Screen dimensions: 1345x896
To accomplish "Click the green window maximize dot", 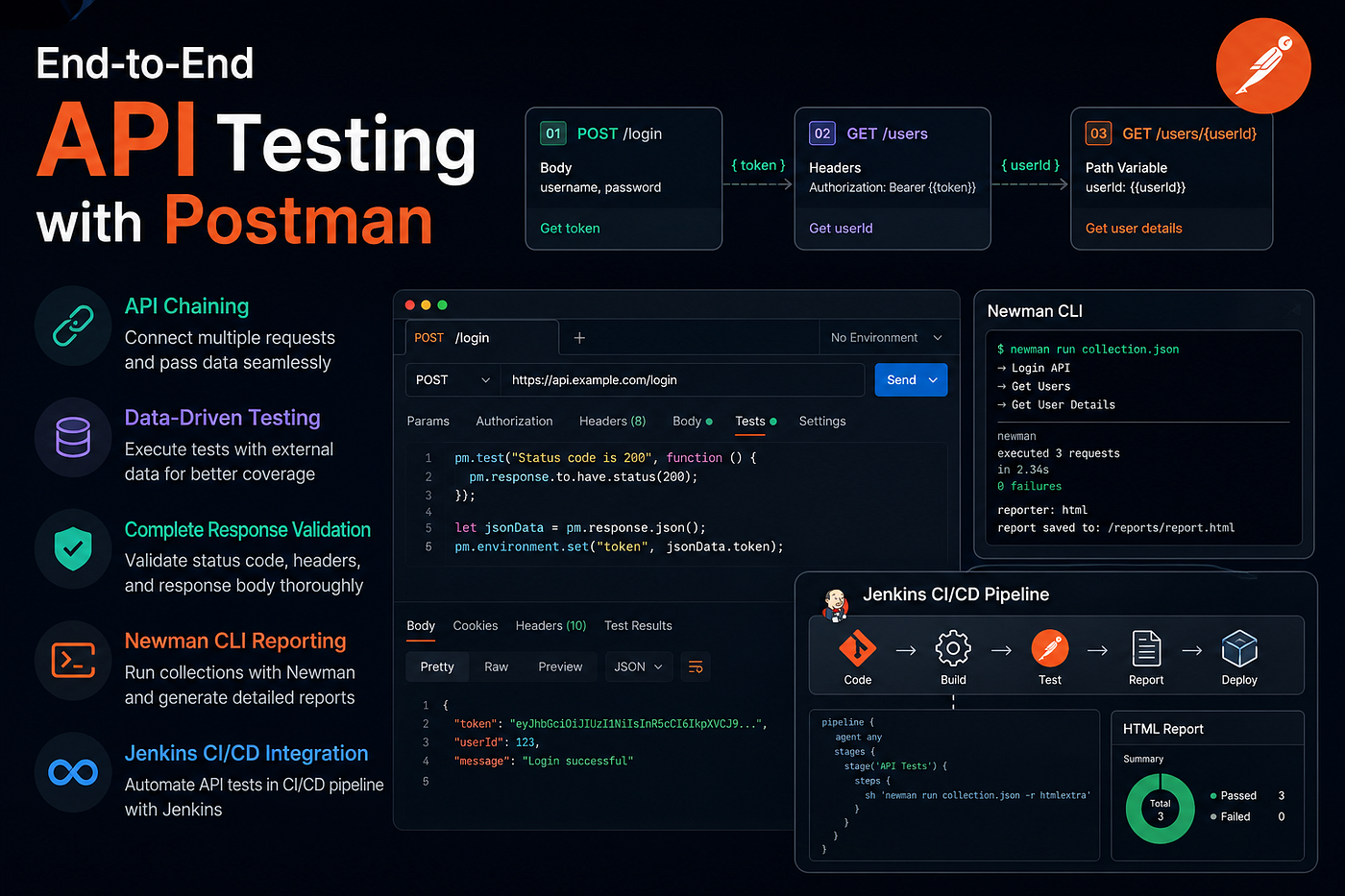I will (x=443, y=304).
